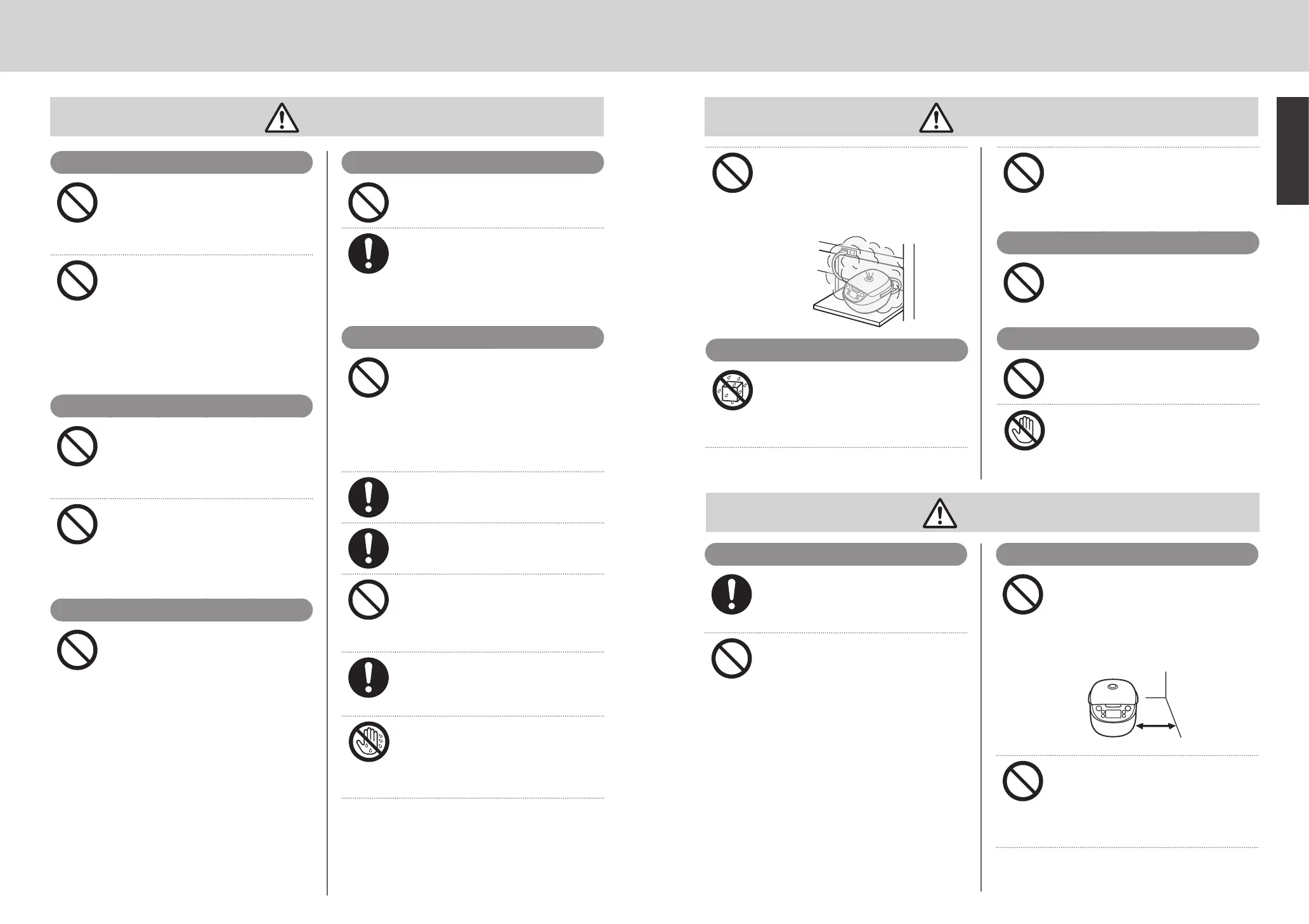The width and height of the screenshot is (1309, 924).
Task: Click the do-not-touch hand icon
Action: coord(1024,431)
